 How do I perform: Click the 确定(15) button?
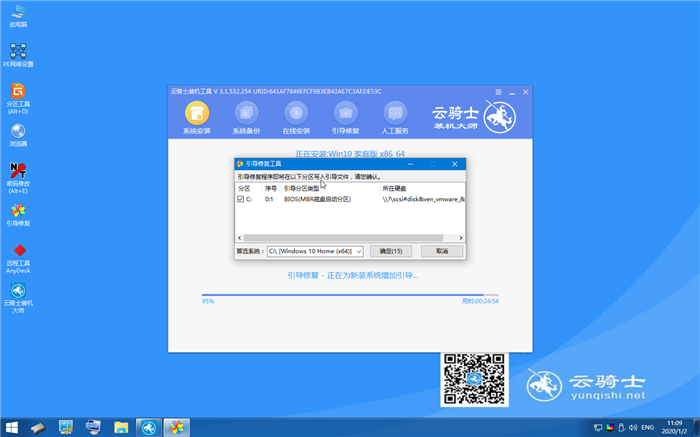[x=391, y=251]
